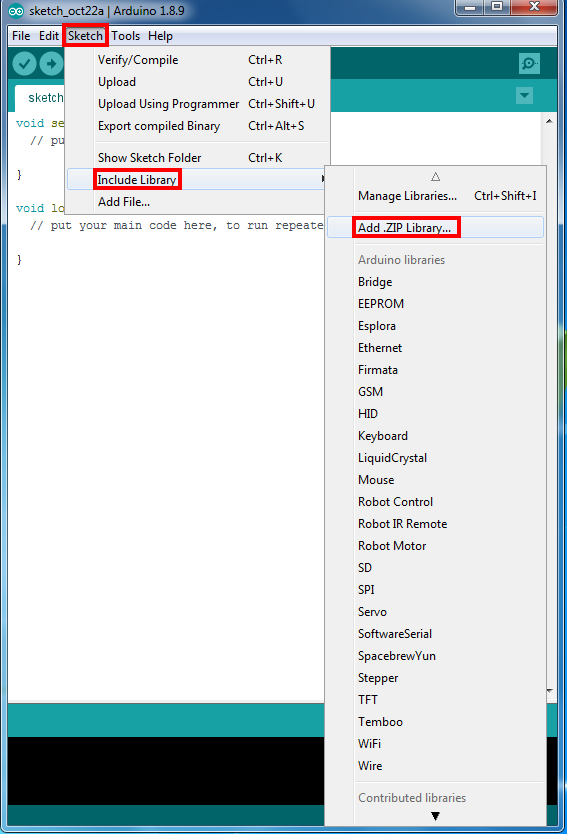Open the Help menu

(160, 36)
